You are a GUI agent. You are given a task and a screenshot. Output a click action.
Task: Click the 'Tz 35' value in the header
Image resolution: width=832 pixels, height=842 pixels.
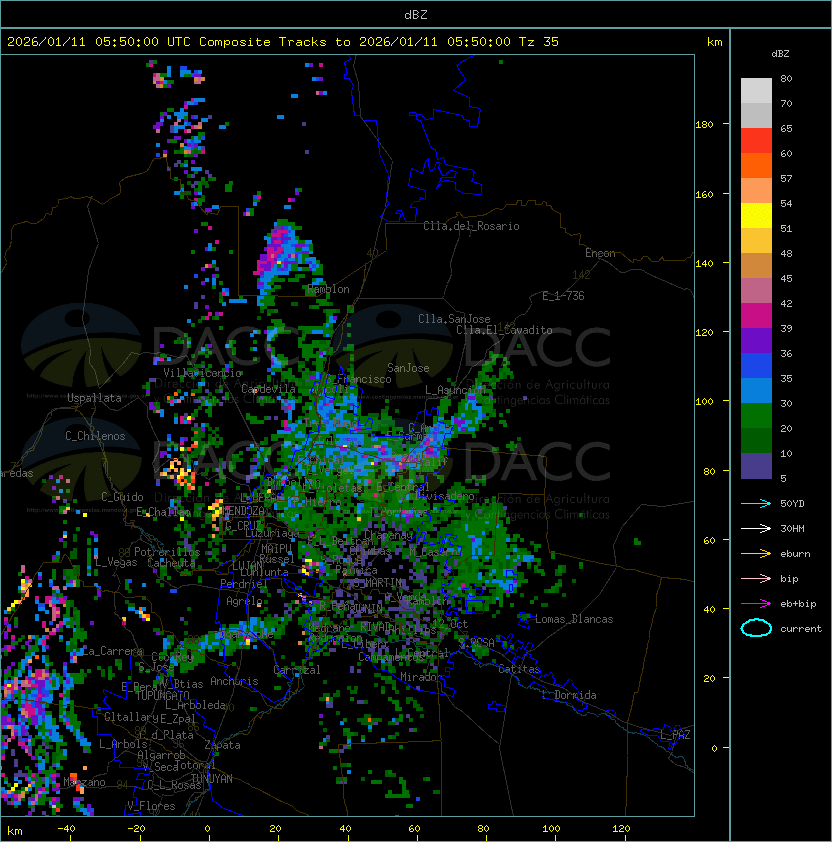tap(539, 42)
